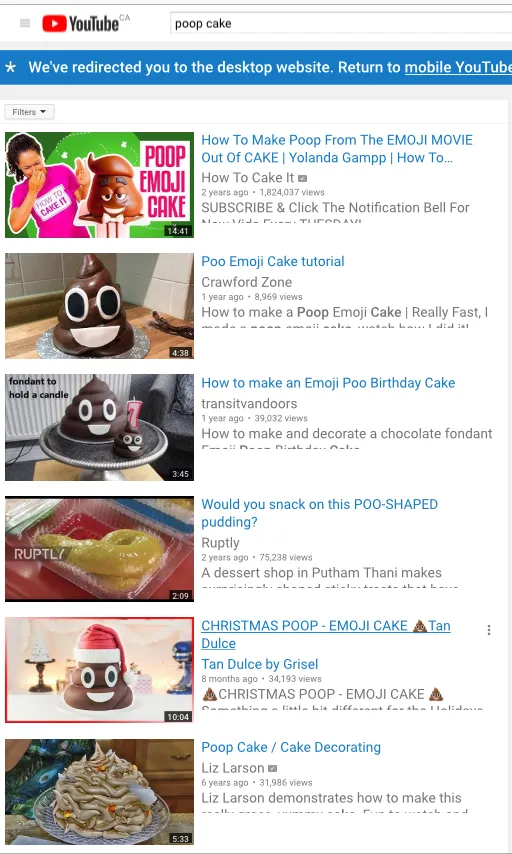Open 'Would you snack on this POO-SHAPED pudding?'
Screen dimensions: 512x854
319,513
